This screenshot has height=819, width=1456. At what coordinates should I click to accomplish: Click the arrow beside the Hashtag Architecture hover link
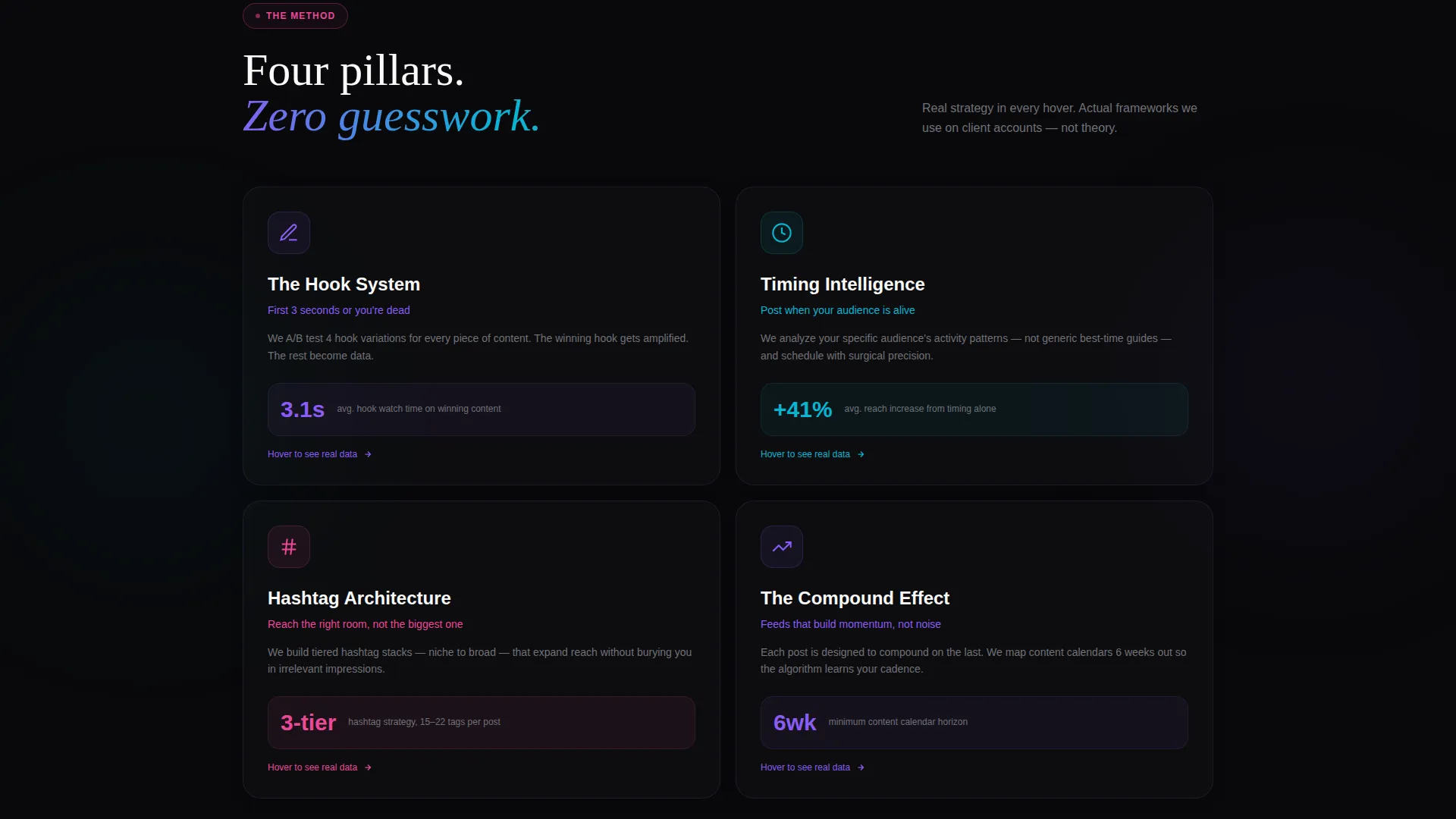368,767
